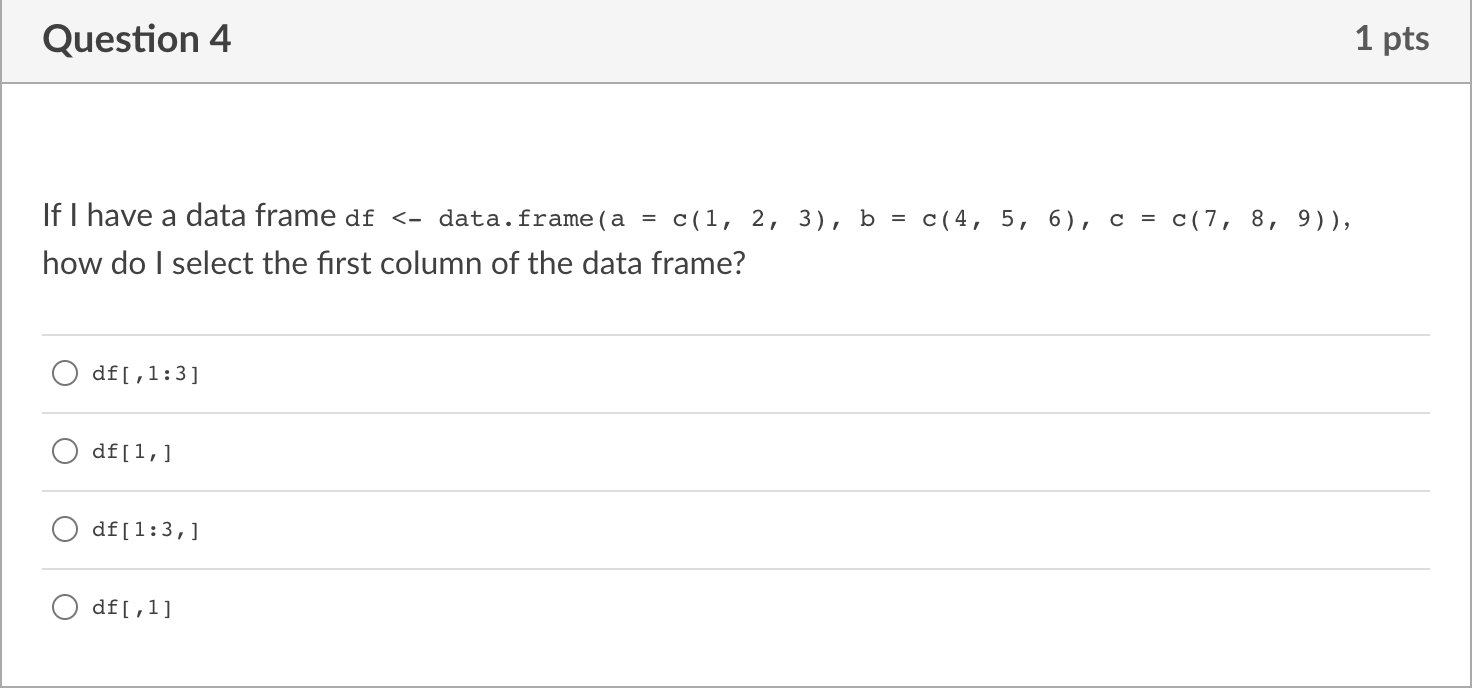Viewport: 1476px width, 692px height.
Task: Pick the df[,1] radio button
Action: point(65,608)
